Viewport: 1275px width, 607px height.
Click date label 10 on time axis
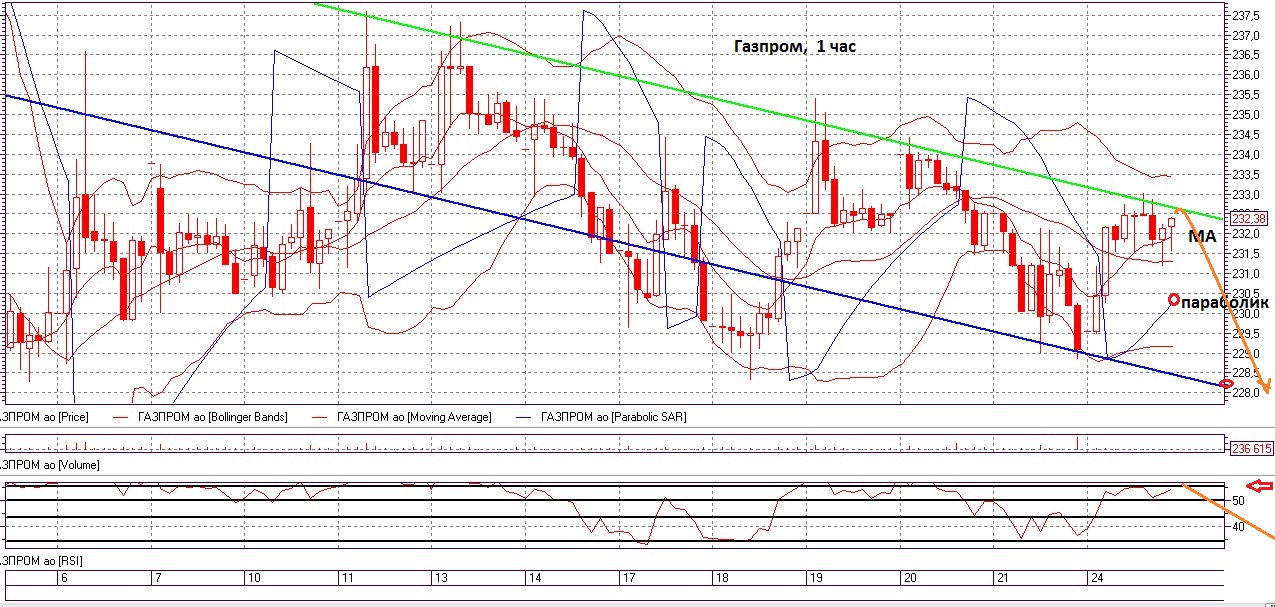pos(255,578)
